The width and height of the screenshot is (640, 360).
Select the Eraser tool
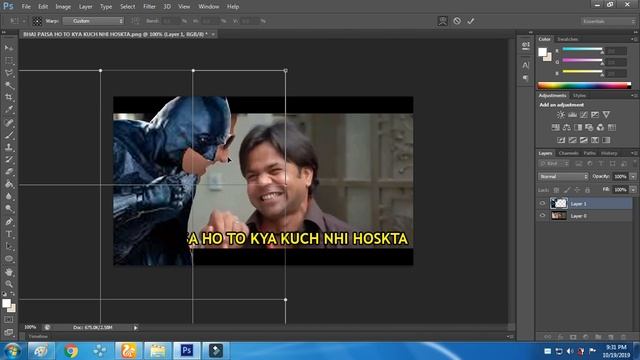(x=9, y=172)
